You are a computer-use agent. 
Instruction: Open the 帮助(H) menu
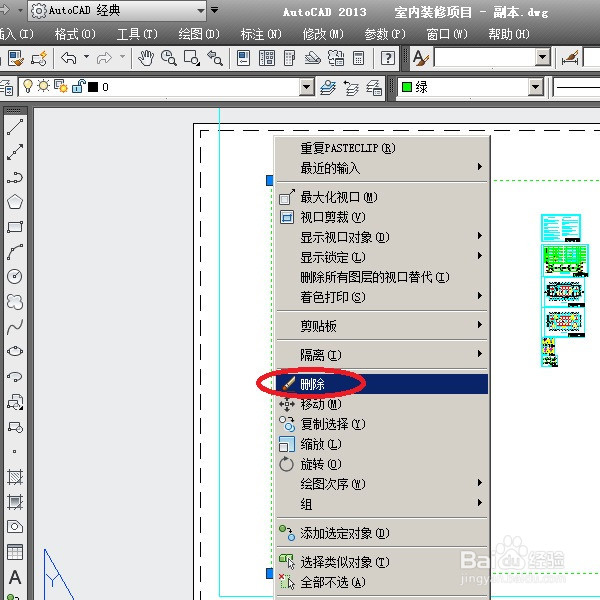509,34
